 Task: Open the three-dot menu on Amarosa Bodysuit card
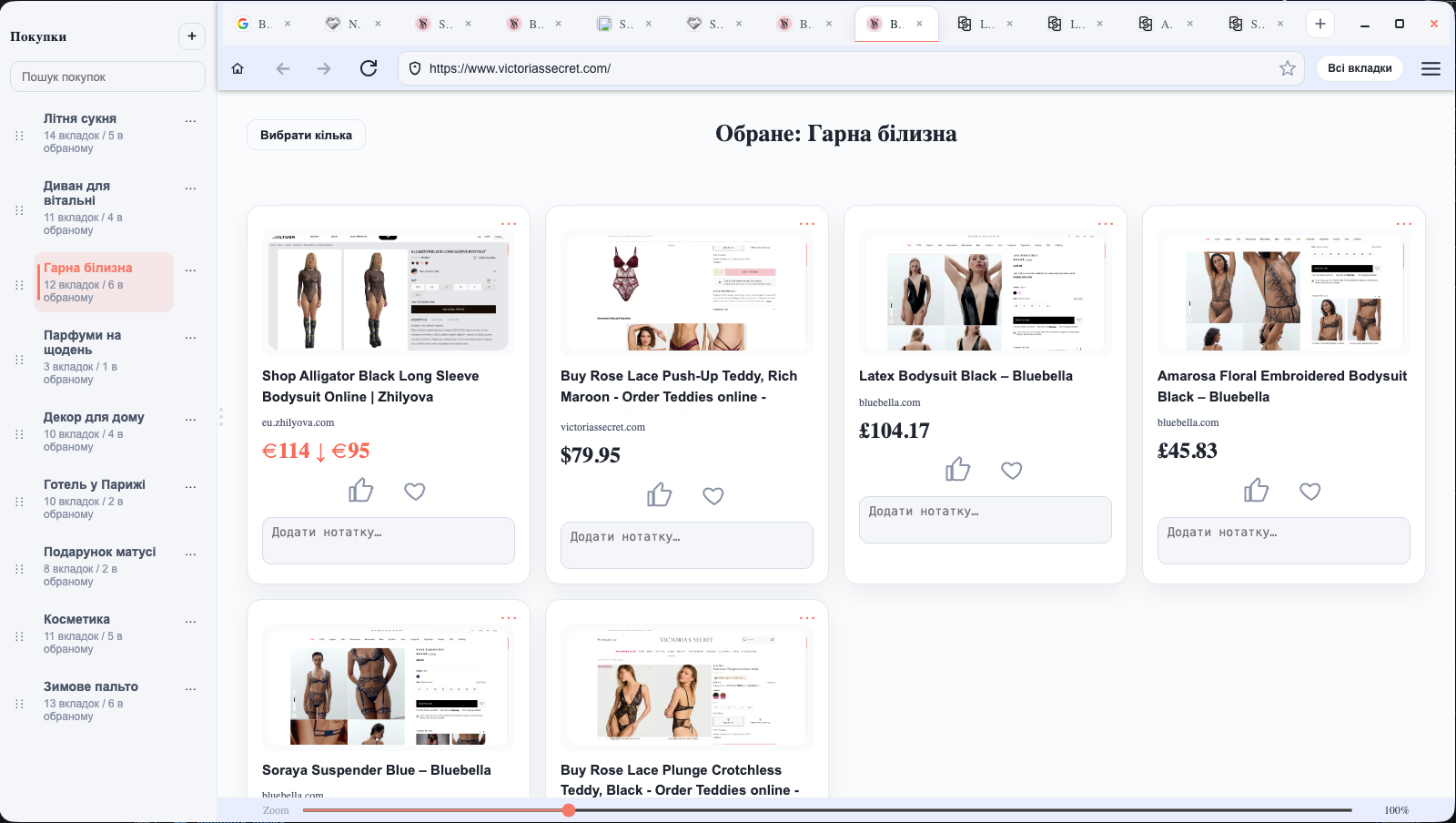point(1404,223)
